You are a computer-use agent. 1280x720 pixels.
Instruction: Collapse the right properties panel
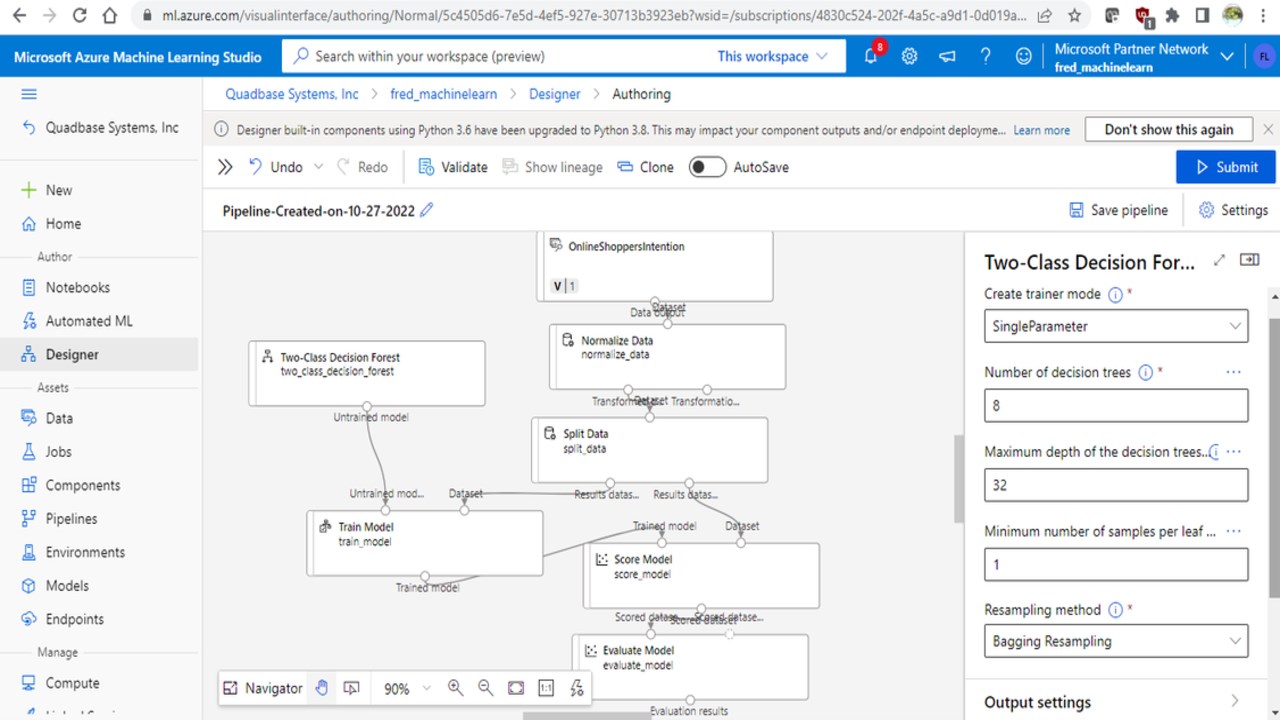tap(1249, 260)
